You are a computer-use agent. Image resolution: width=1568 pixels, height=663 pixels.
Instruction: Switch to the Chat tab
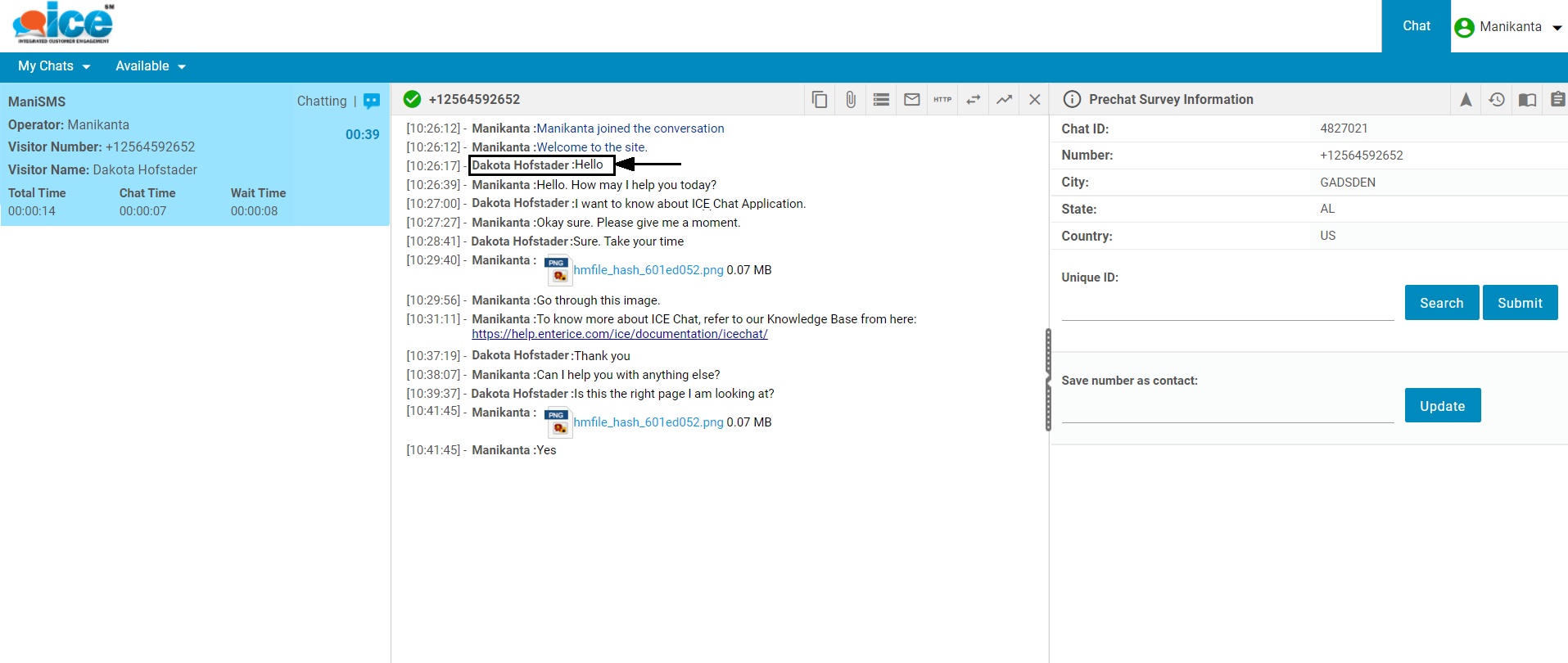click(1416, 26)
